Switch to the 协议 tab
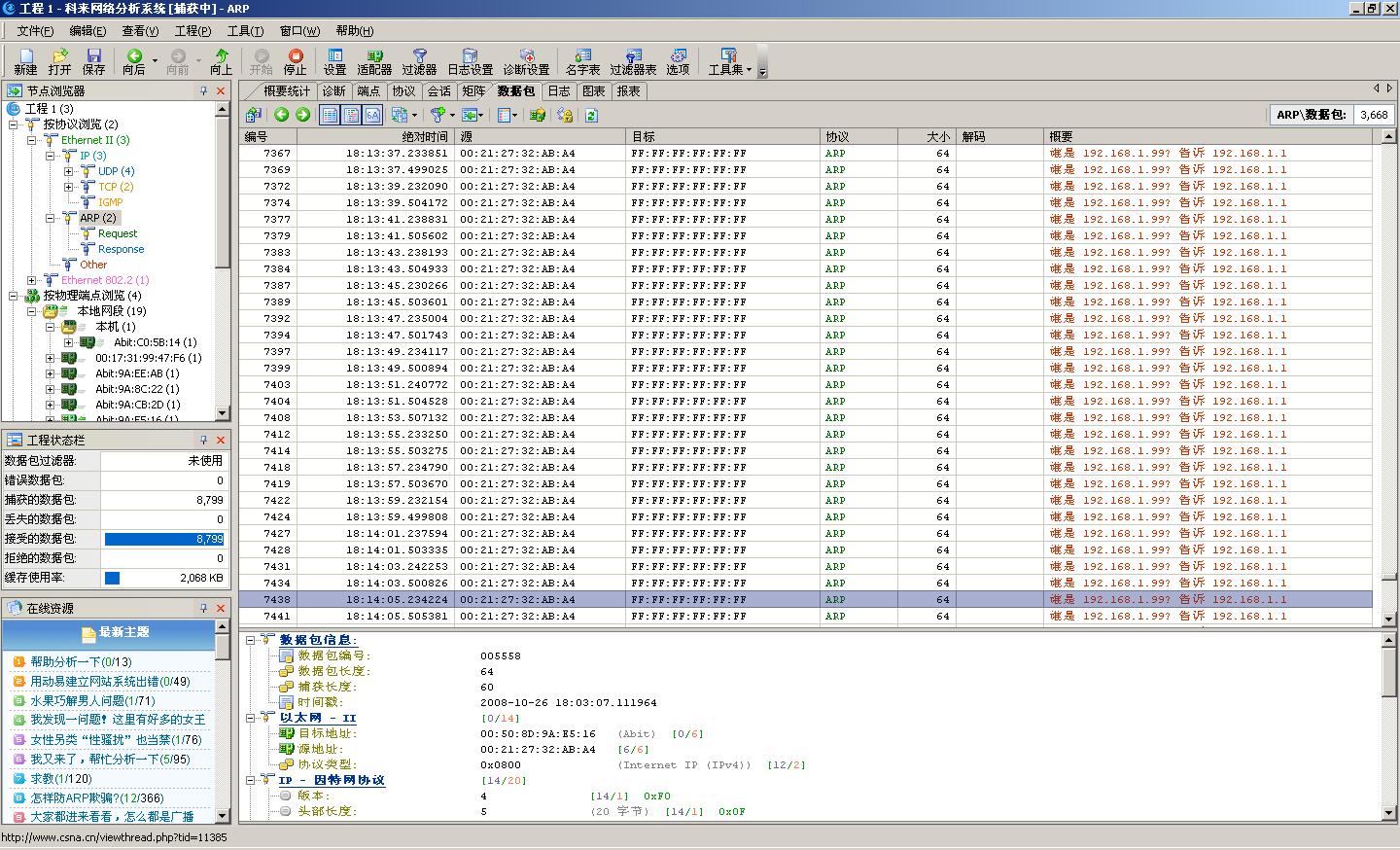The width and height of the screenshot is (1400, 850). click(403, 91)
